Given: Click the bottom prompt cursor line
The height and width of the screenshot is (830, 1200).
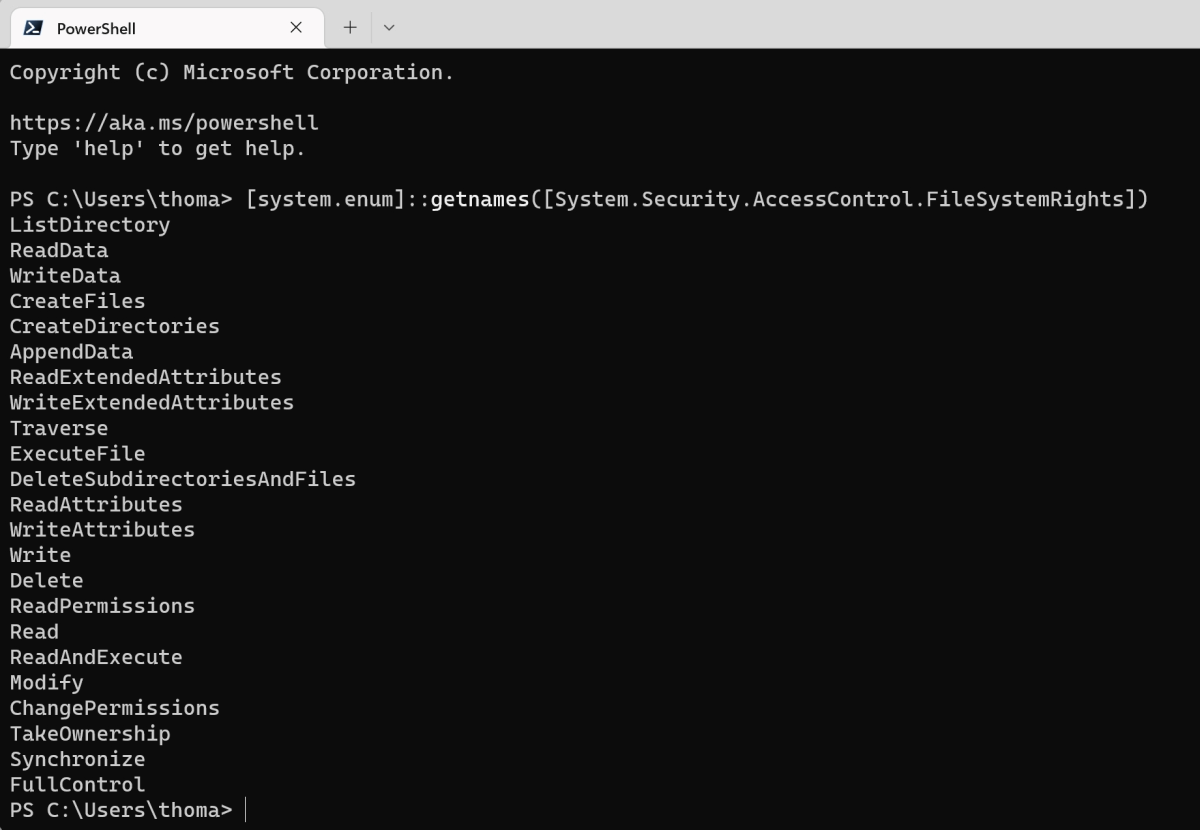Looking at the screenshot, I should (246, 810).
